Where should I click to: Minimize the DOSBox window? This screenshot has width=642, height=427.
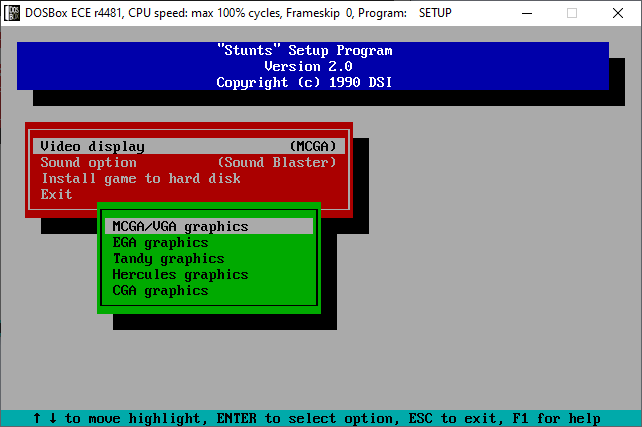click(x=527, y=13)
